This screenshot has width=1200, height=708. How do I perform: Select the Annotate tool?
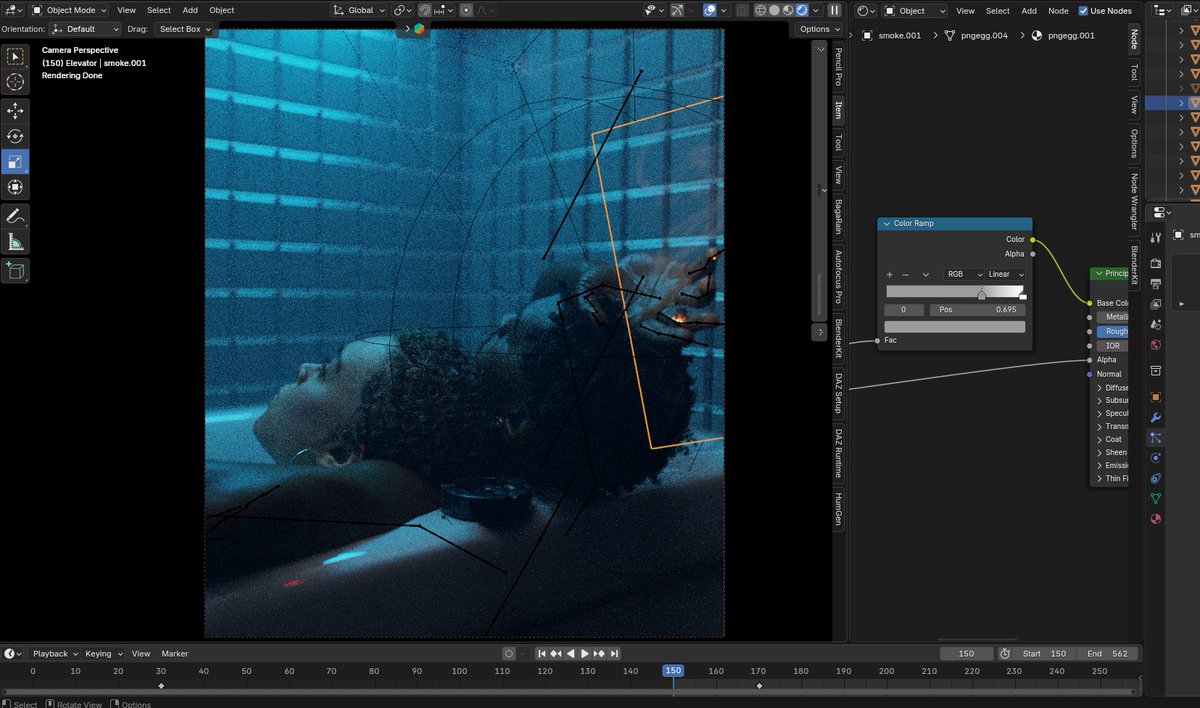point(15,216)
